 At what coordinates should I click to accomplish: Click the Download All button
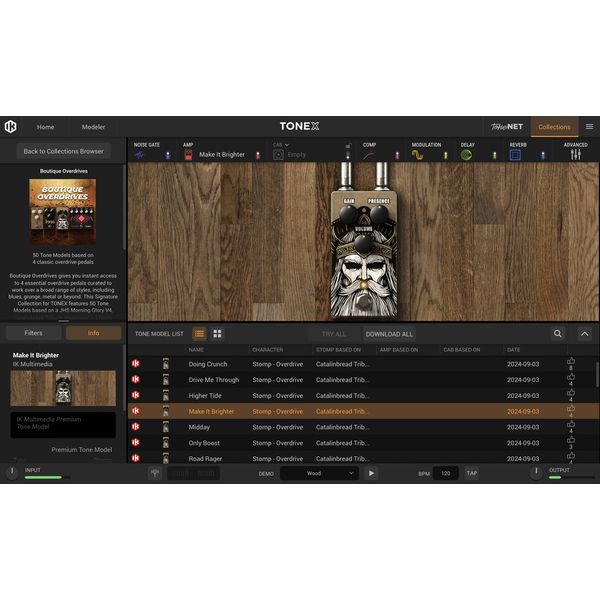[x=389, y=334]
